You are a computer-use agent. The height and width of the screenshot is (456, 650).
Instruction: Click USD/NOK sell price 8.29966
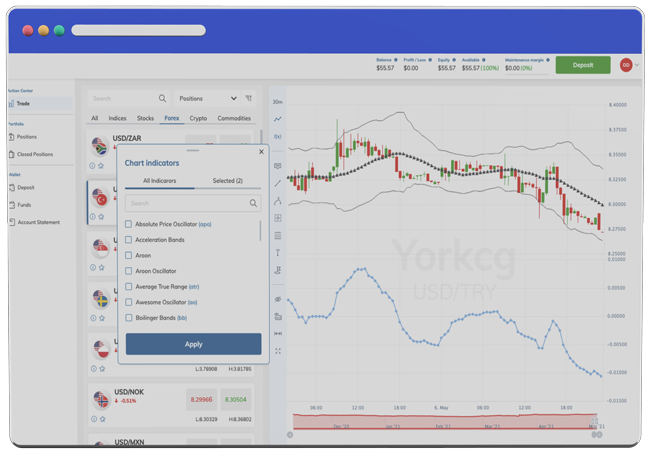[x=201, y=399]
